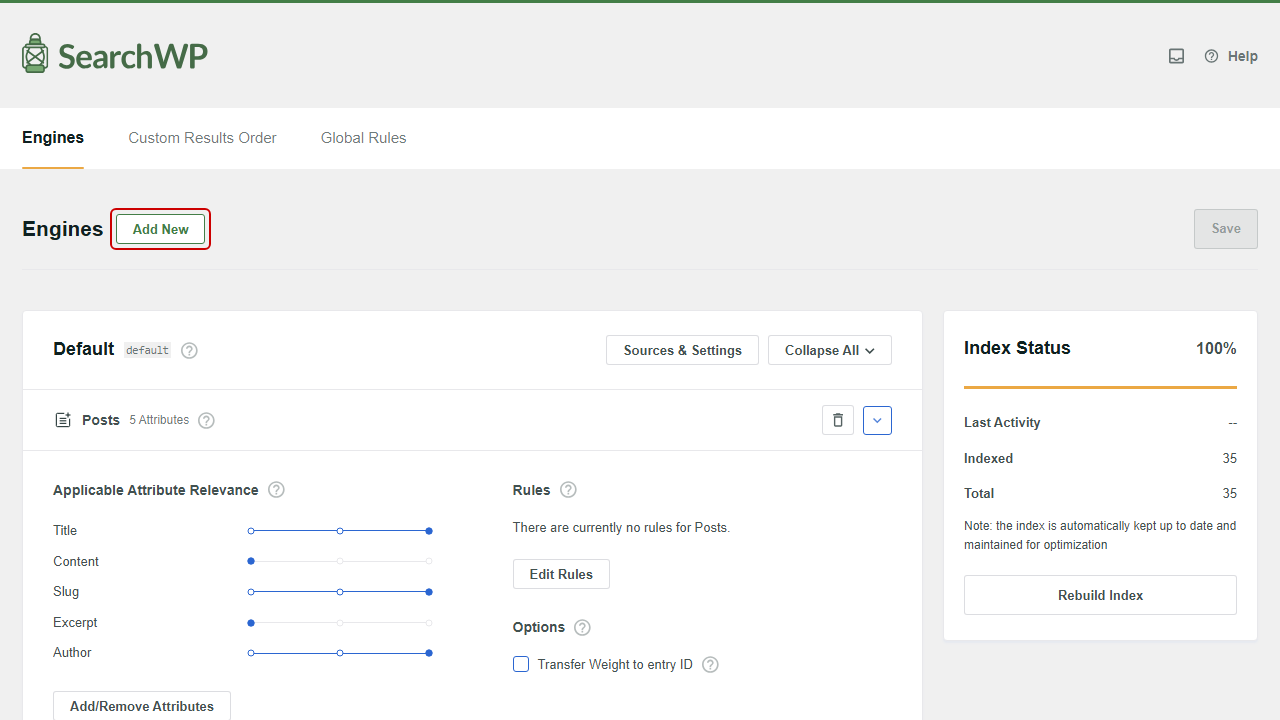Screen dimensions: 1280x720
Task: Click the '5 Attributes' text
Action: 159,420
